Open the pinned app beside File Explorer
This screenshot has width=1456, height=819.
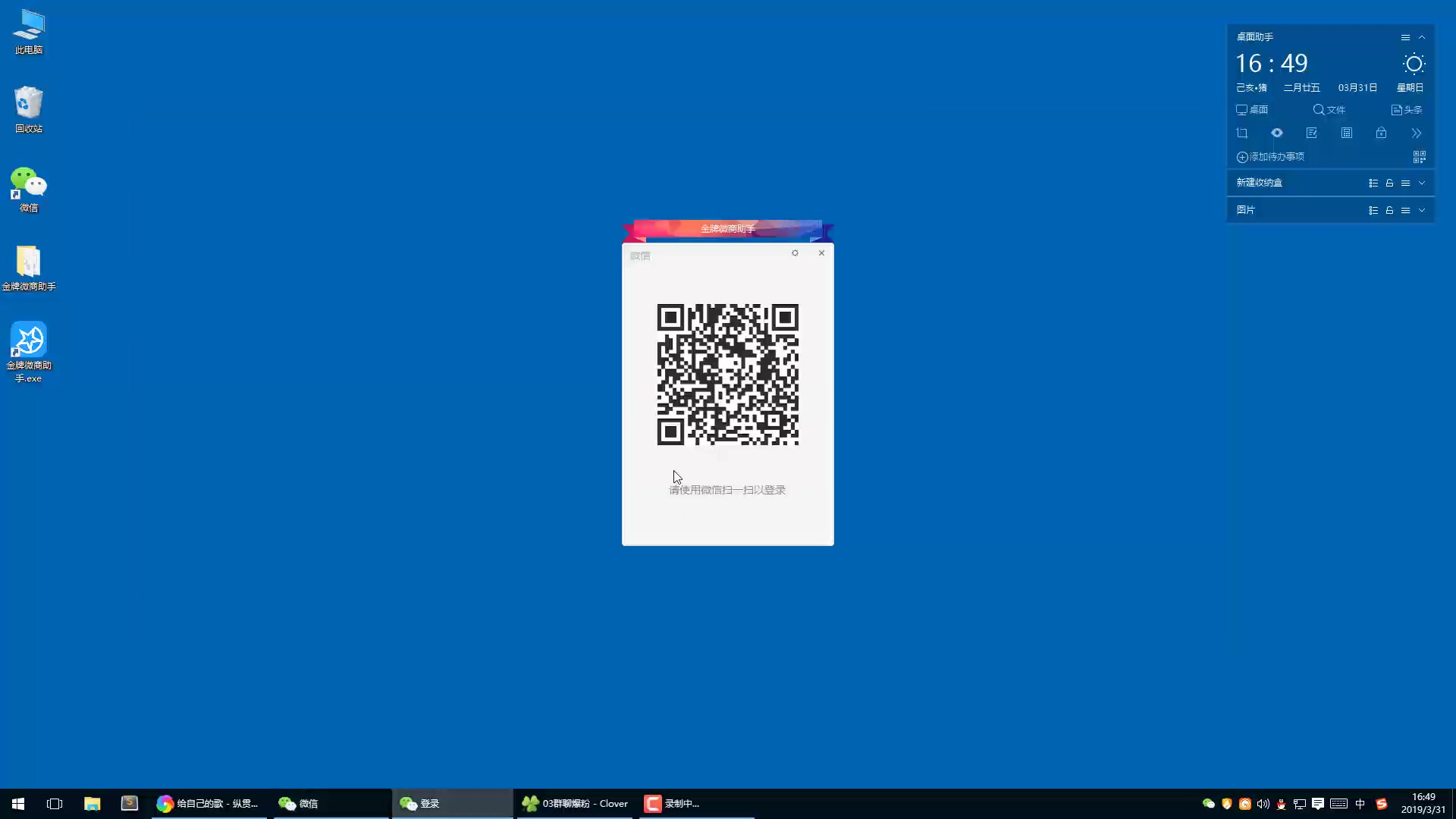[x=129, y=804]
